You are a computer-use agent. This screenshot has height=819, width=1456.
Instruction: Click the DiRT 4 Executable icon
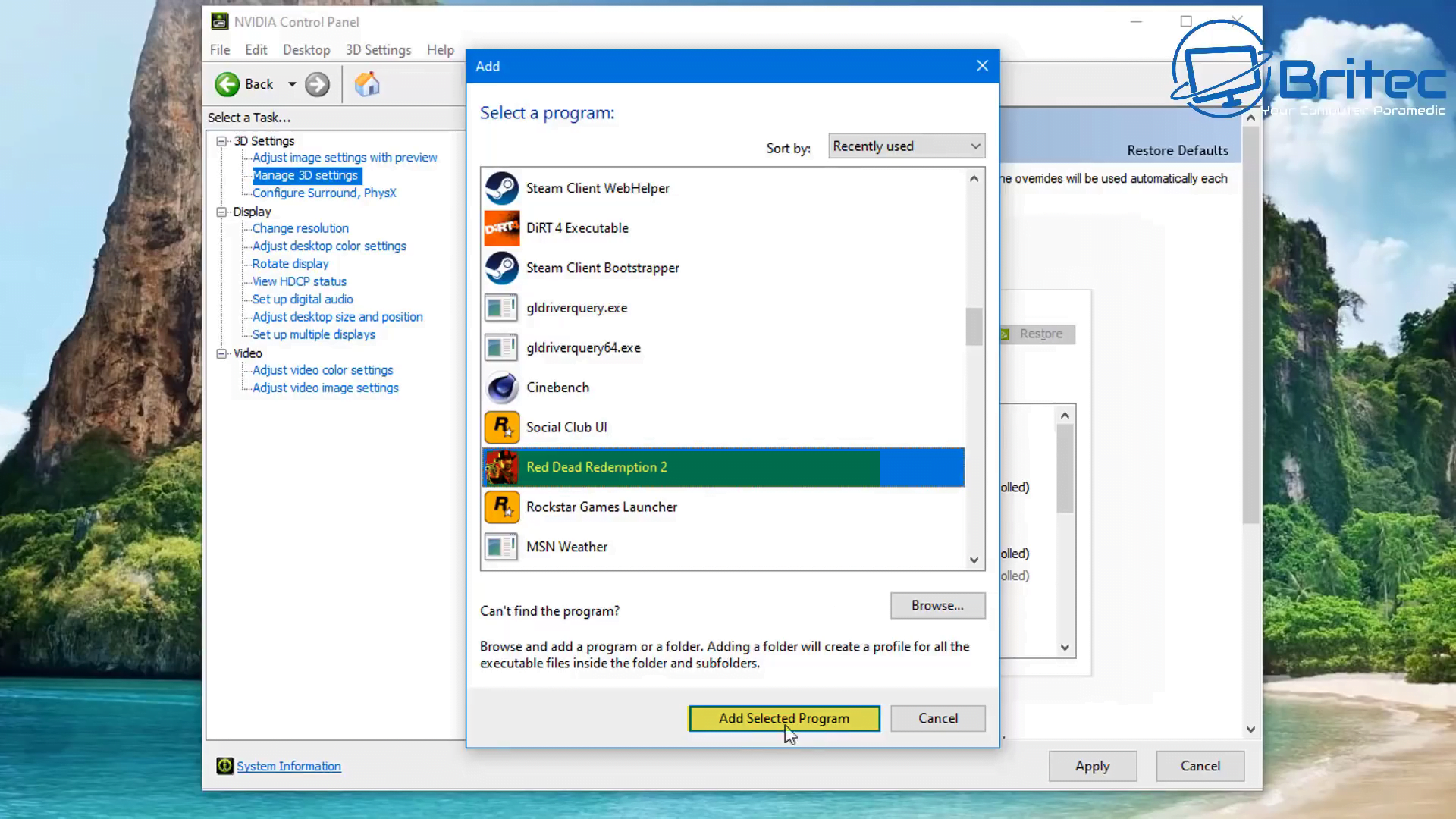[x=501, y=228]
